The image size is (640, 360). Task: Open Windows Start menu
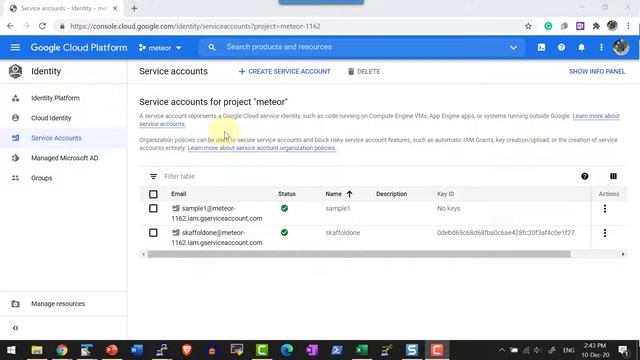coord(11,350)
